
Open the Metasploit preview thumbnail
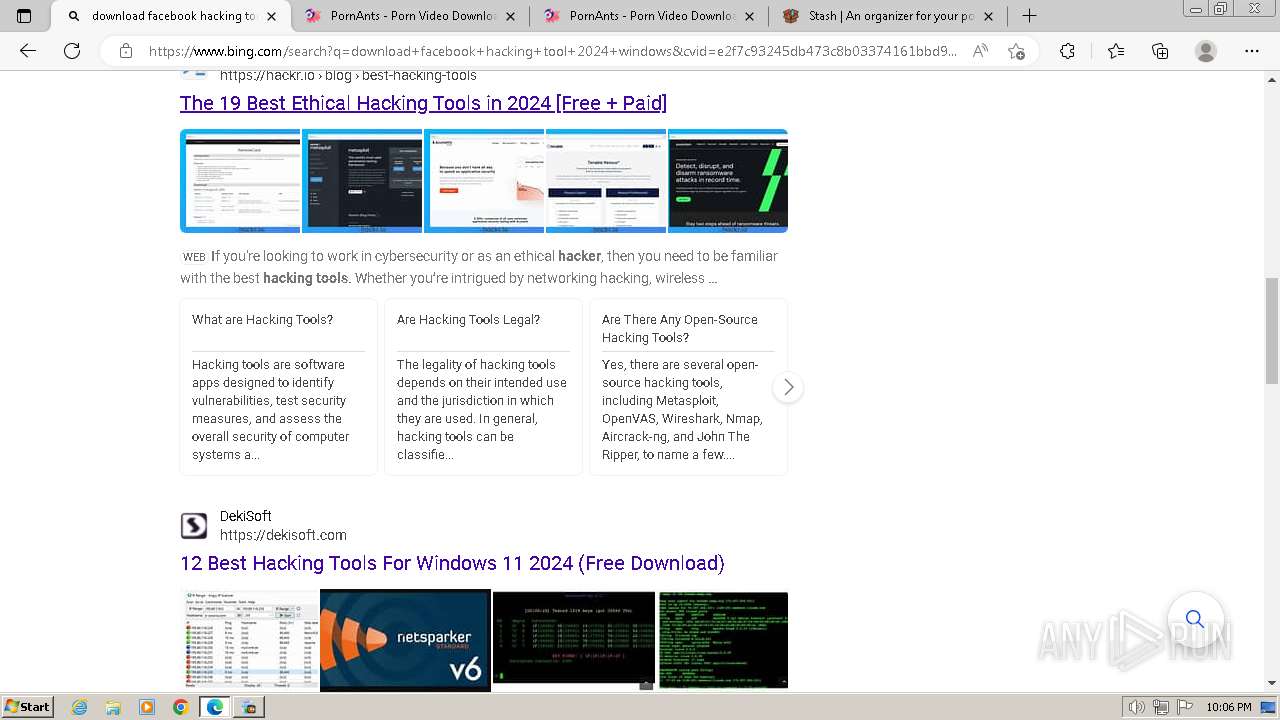coord(362,181)
